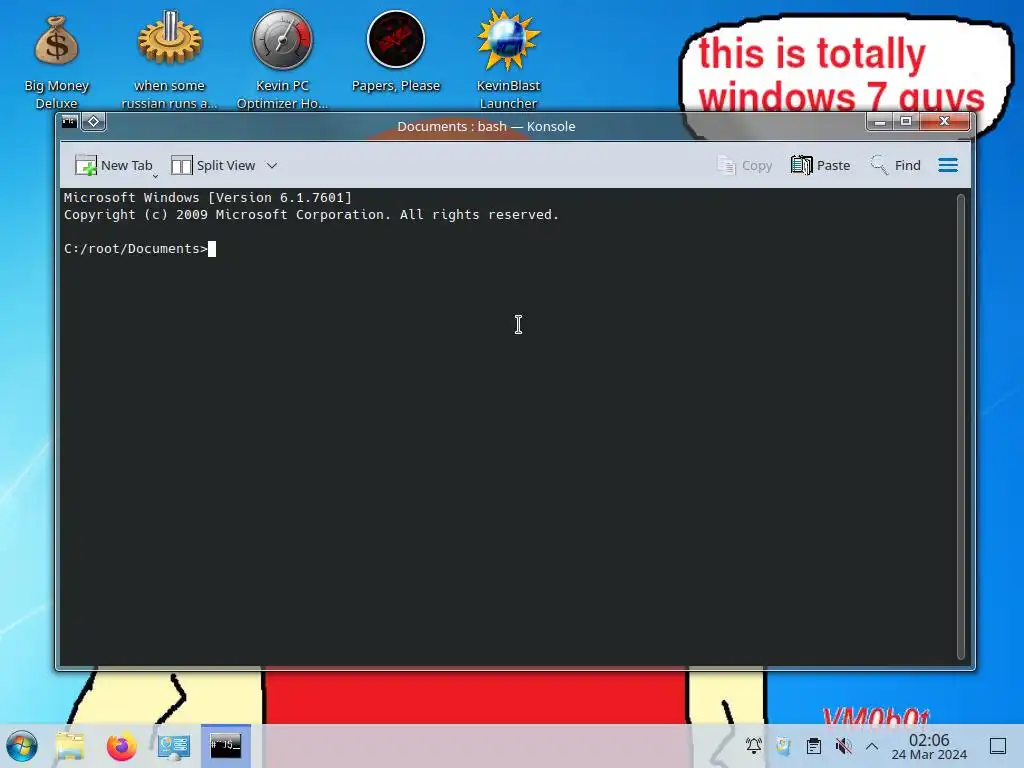Click the show desktop button in taskbar
1024x768 pixels.
998,746
